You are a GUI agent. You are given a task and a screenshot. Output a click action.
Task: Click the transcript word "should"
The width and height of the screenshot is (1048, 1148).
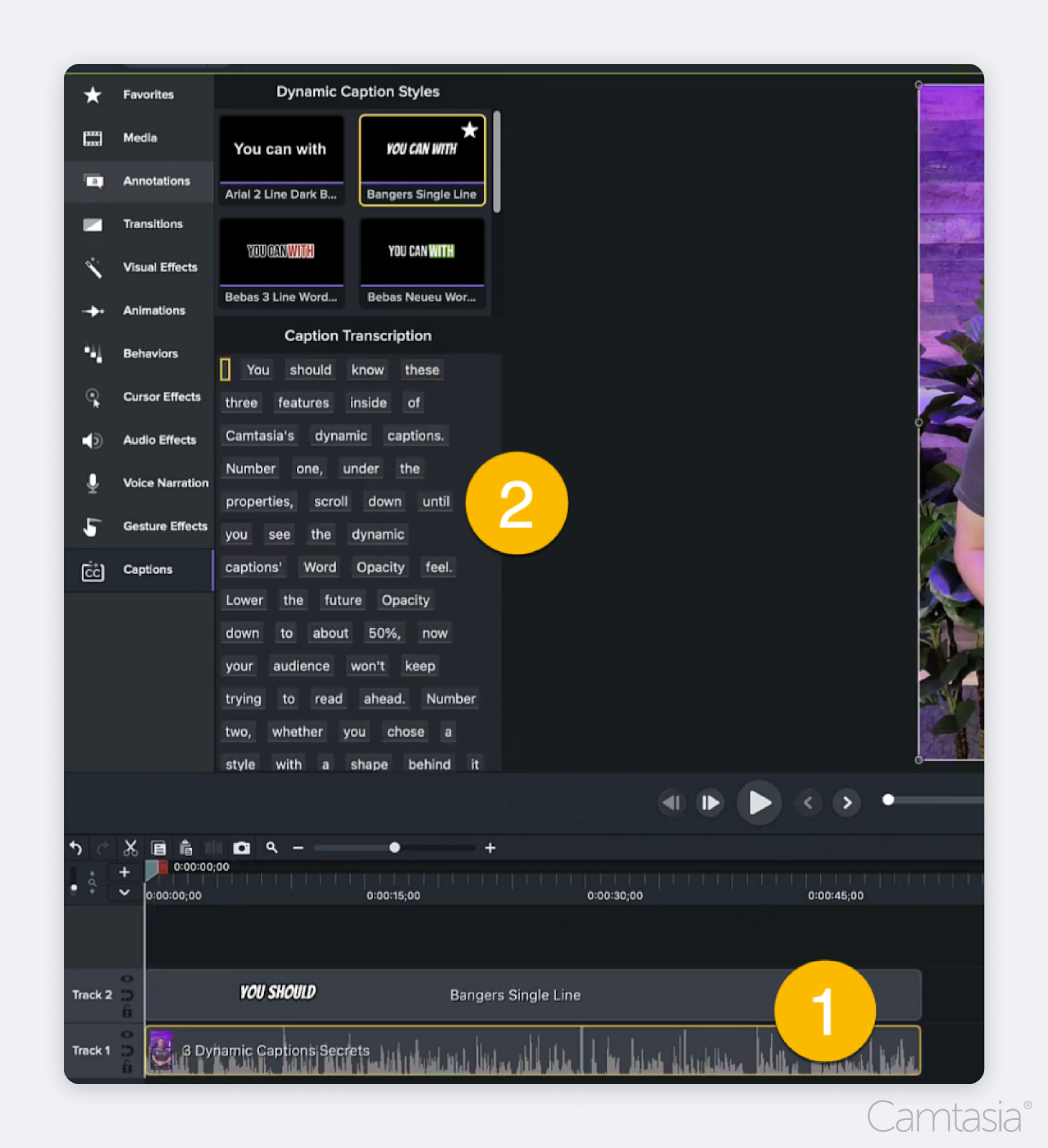tap(311, 370)
